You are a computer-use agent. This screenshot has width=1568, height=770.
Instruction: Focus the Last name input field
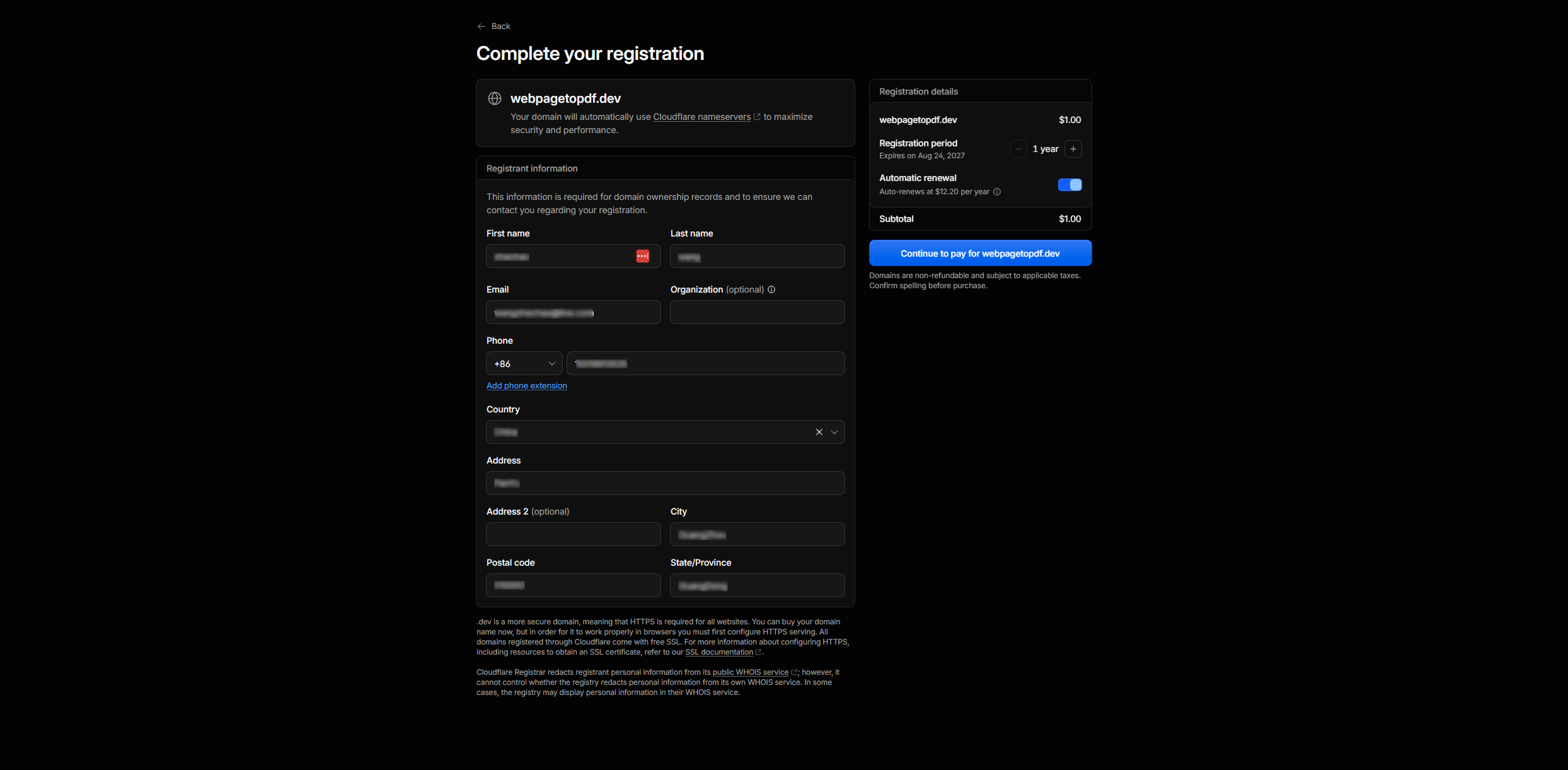pyautogui.click(x=758, y=256)
